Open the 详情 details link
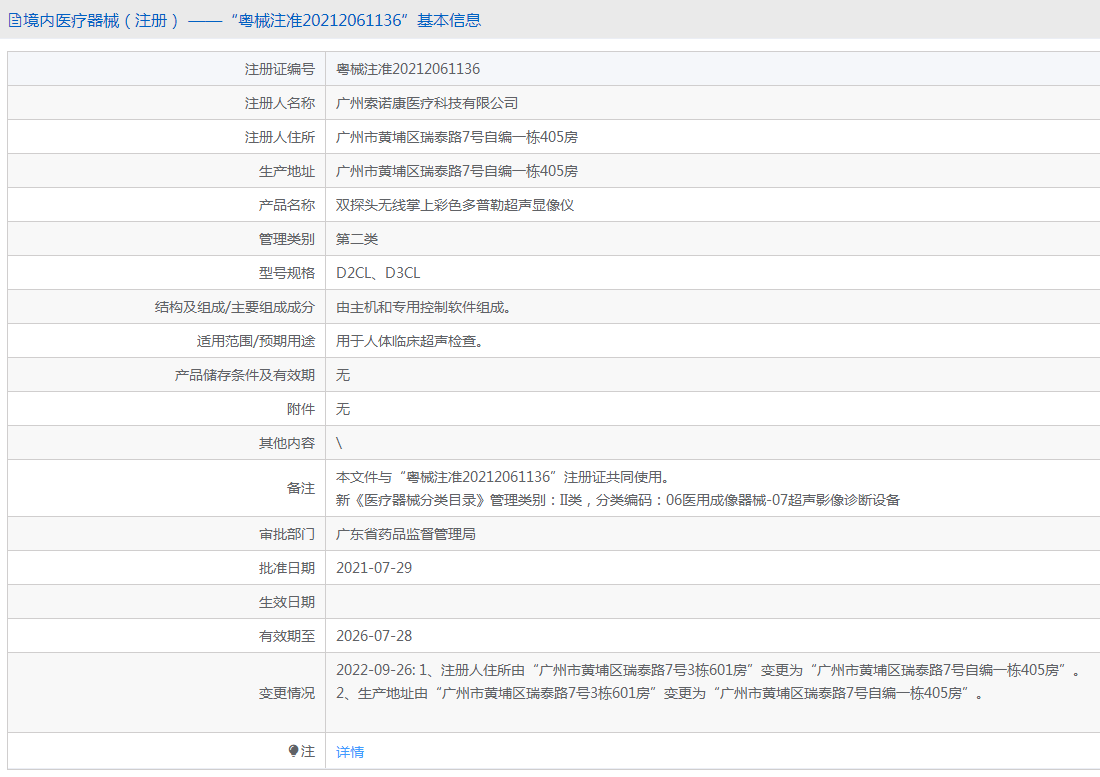The height and width of the screenshot is (777, 1100). 349,752
